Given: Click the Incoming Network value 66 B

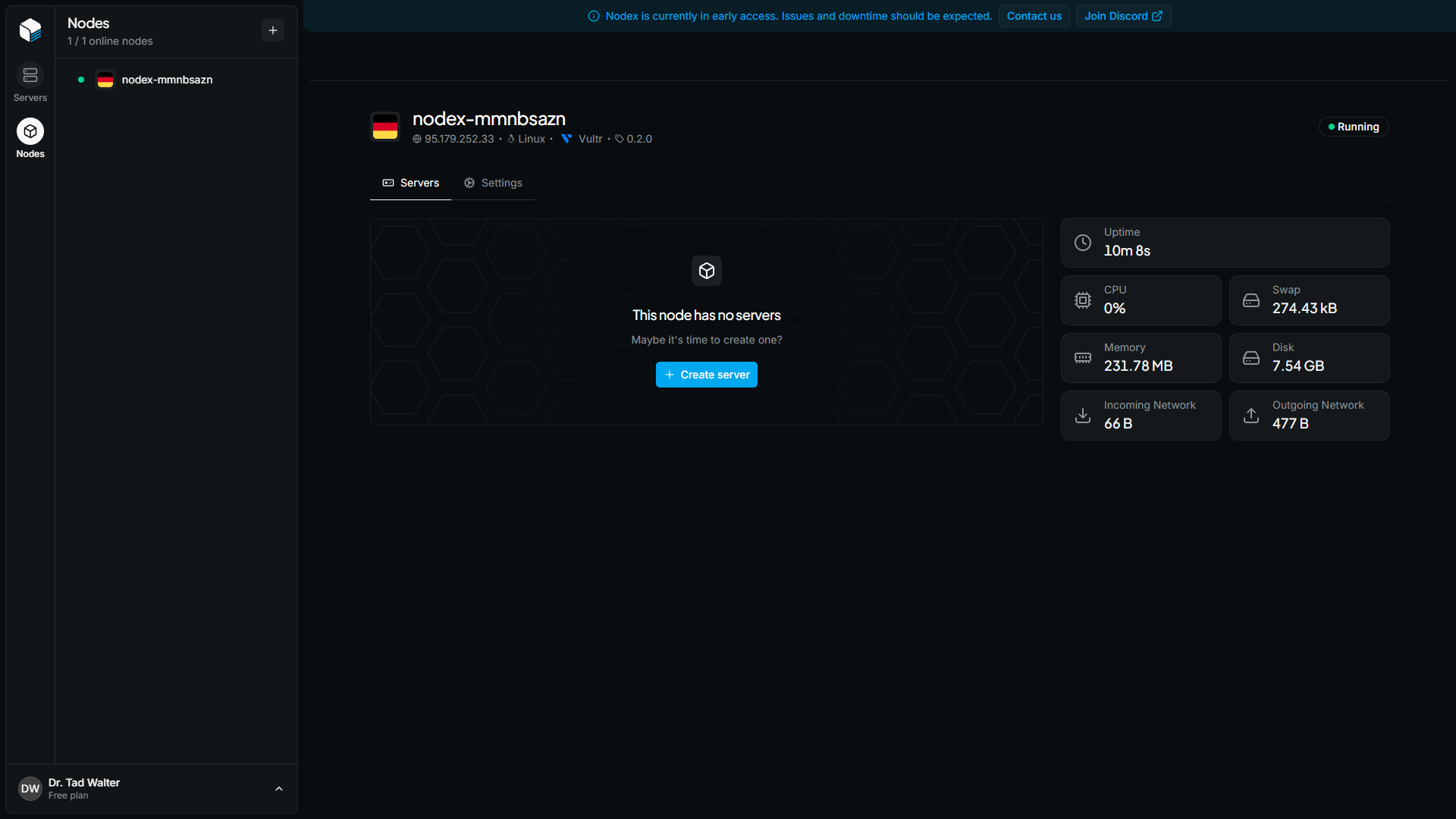Looking at the screenshot, I should (1118, 424).
